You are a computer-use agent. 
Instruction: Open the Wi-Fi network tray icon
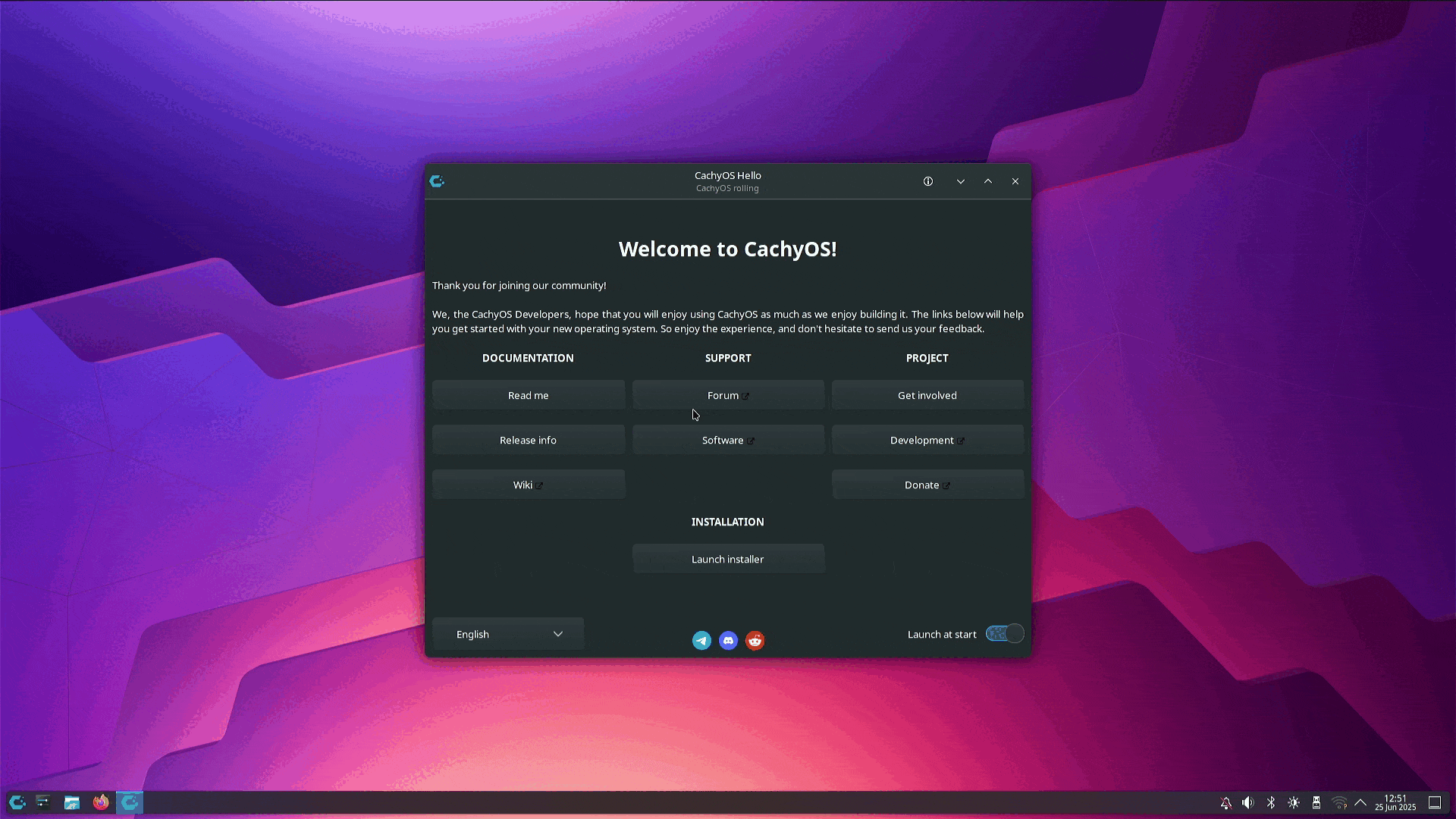[x=1339, y=802]
